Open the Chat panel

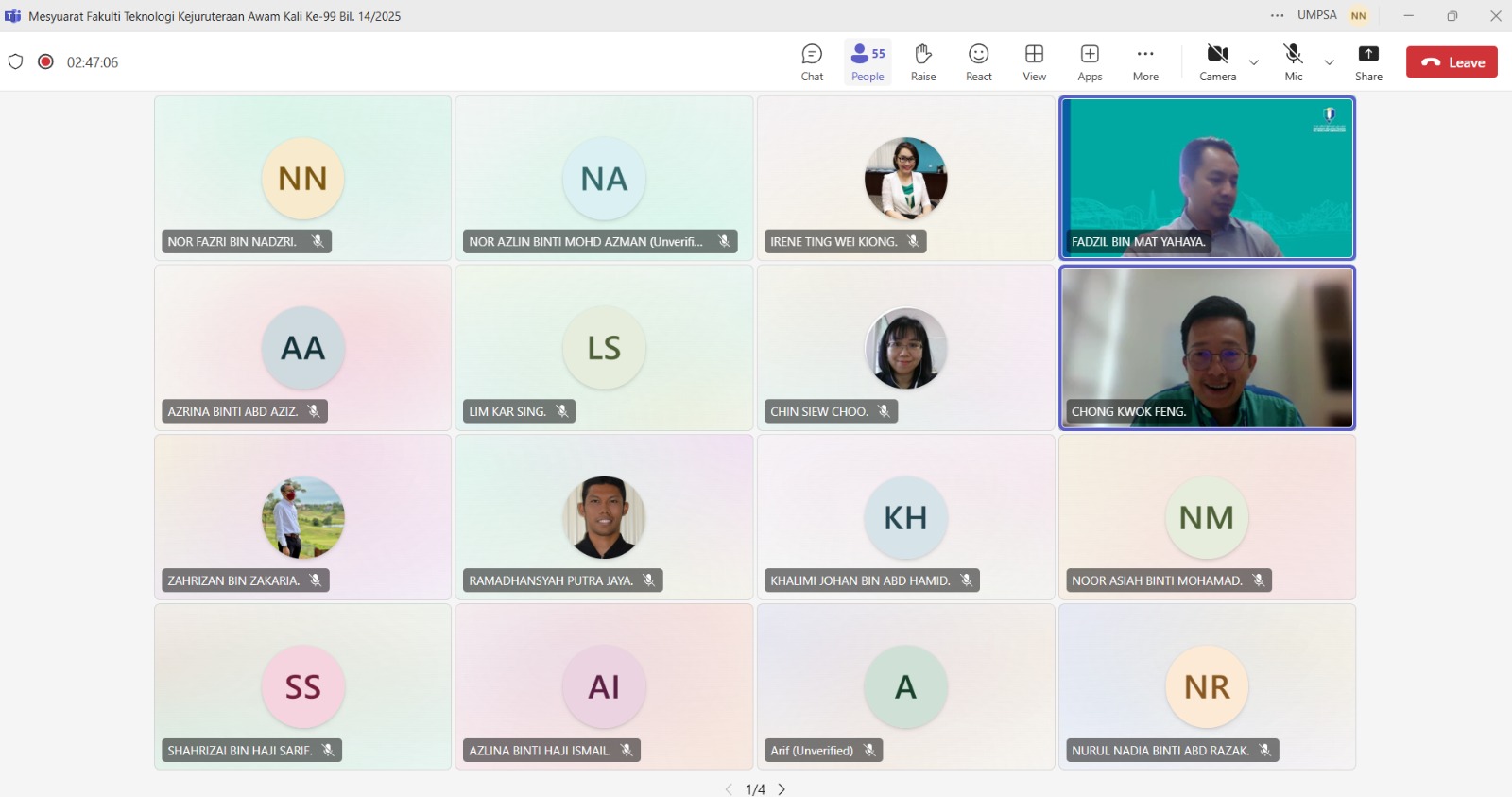(x=812, y=62)
